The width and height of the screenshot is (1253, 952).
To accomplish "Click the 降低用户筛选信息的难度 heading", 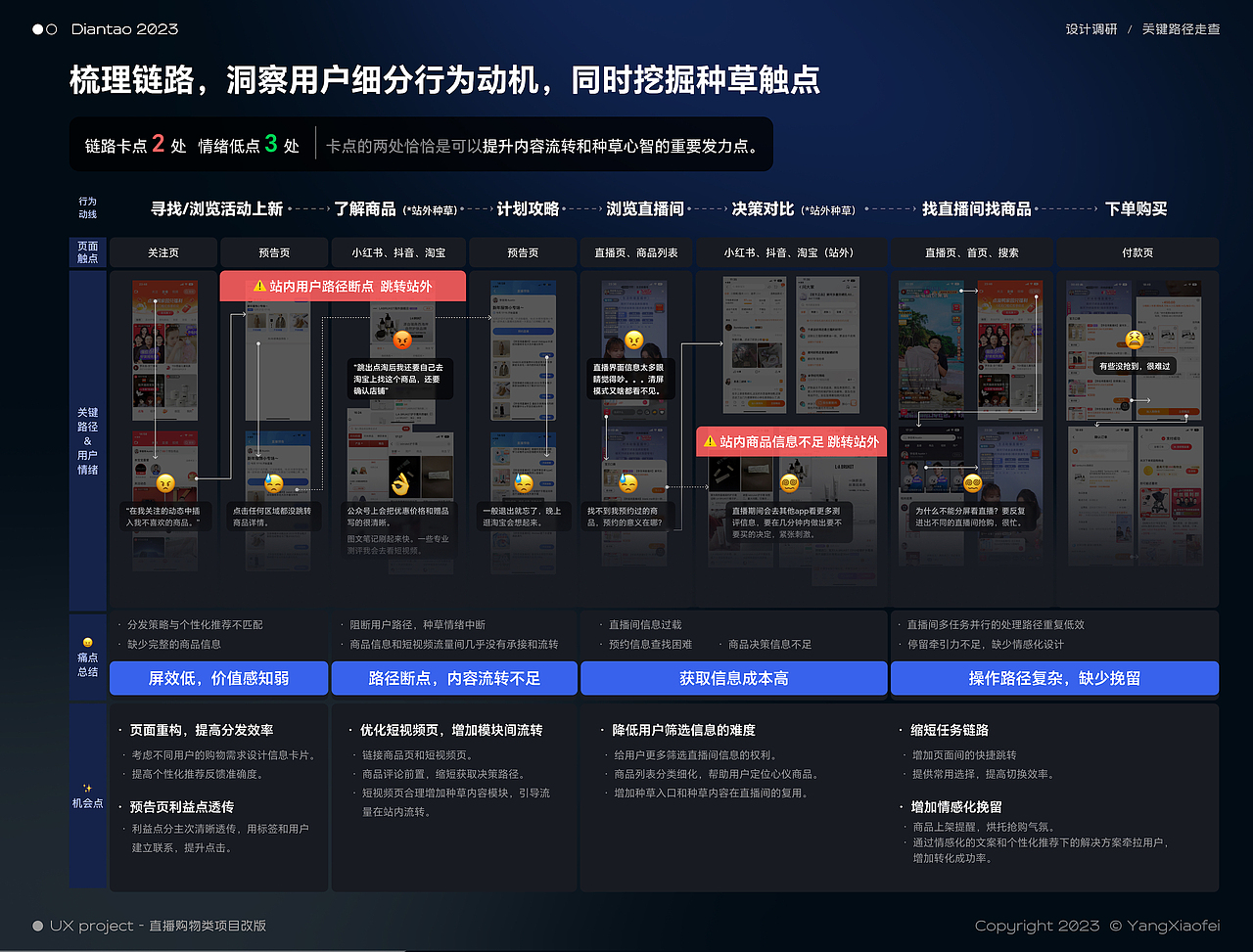I will pyautogui.click(x=683, y=730).
